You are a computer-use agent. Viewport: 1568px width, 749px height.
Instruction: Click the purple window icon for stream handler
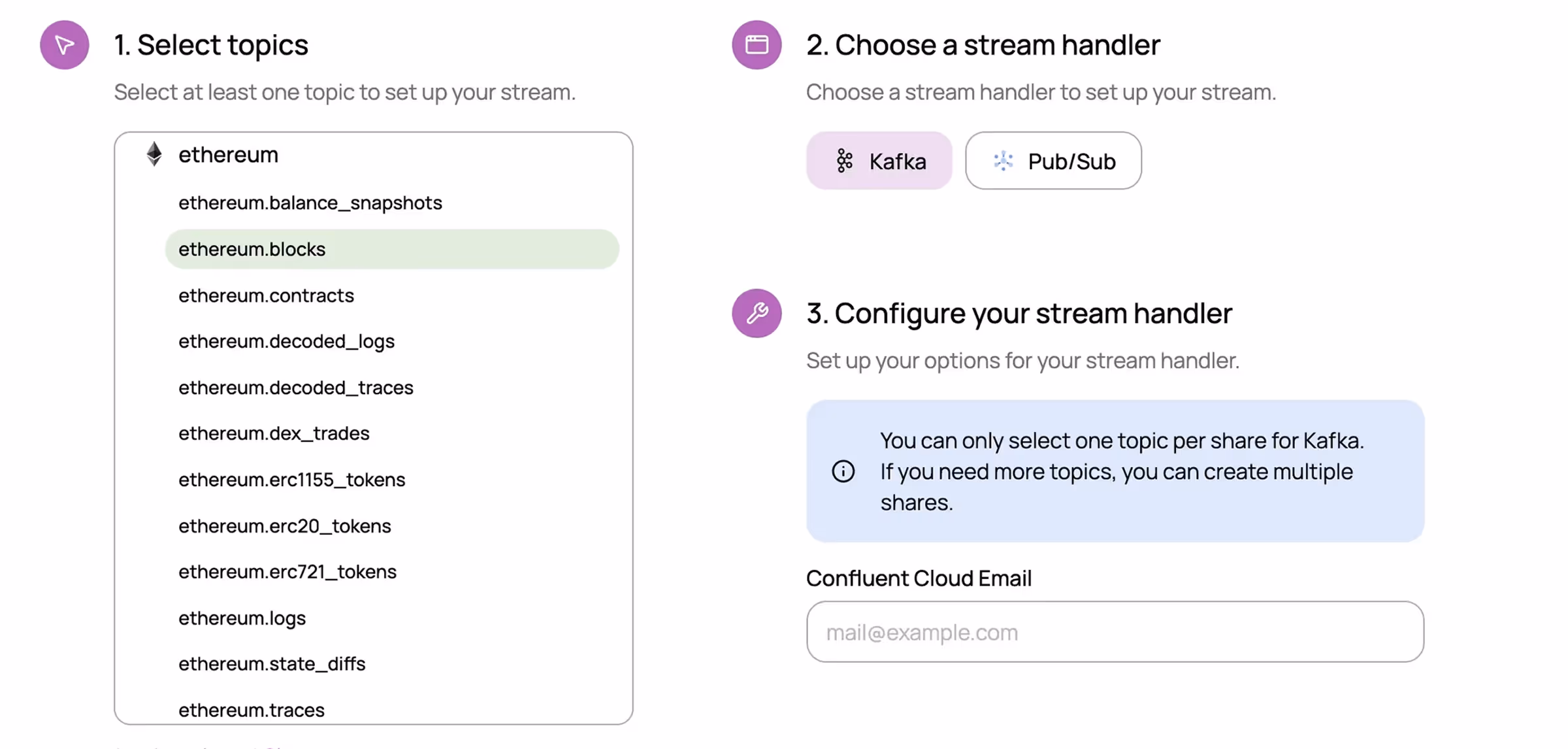click(x=756, y=45)
